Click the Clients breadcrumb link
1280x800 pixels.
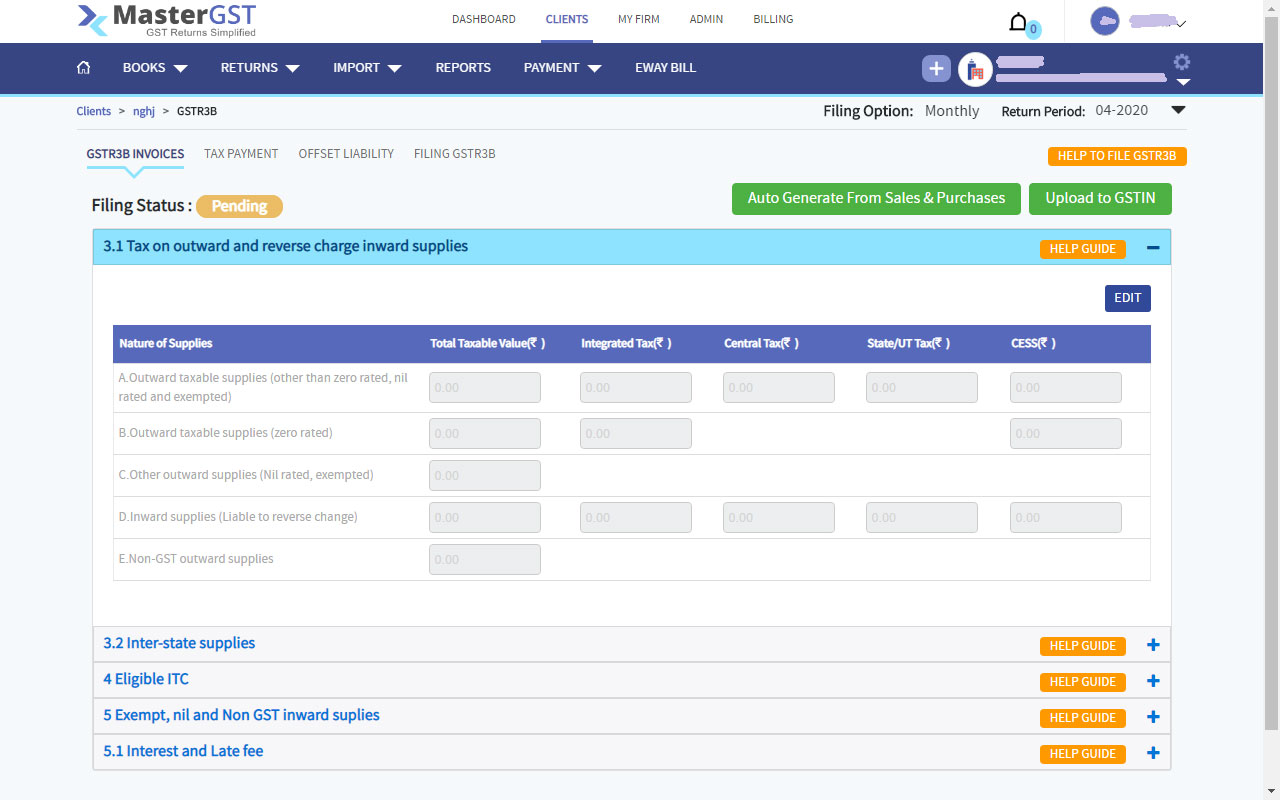94,111
